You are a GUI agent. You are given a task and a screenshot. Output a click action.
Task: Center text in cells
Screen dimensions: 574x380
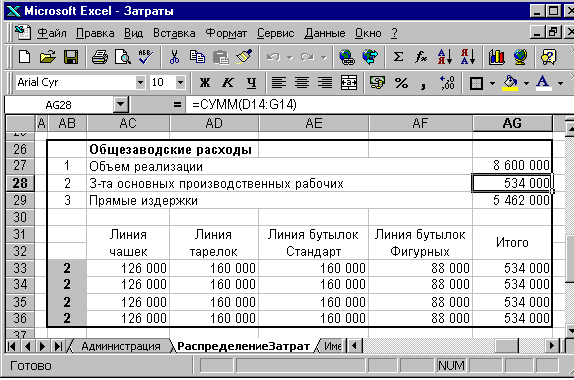302,83
